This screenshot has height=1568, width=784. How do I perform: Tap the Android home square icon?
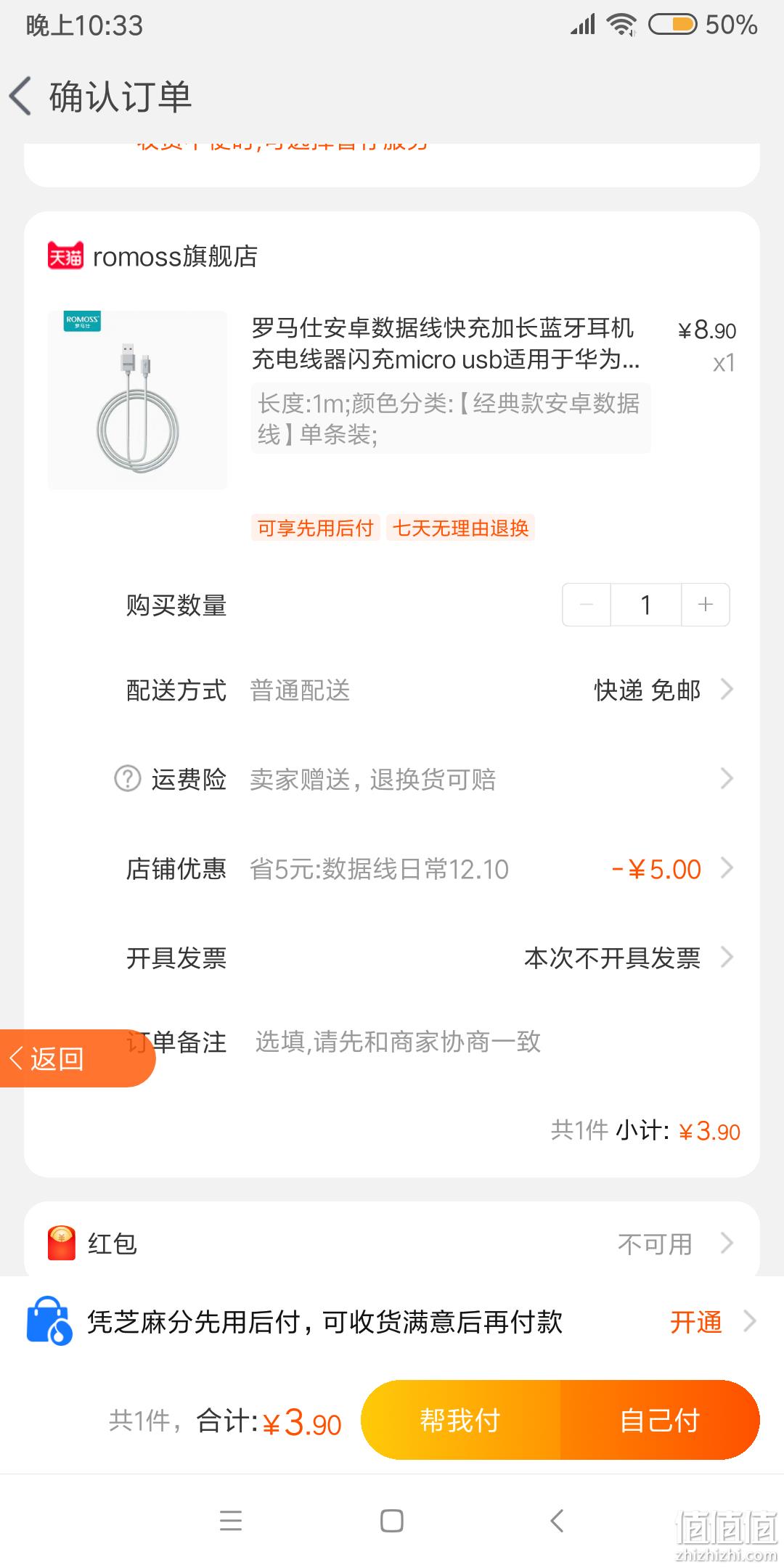pyautogui.click(x=392, y=1520)
